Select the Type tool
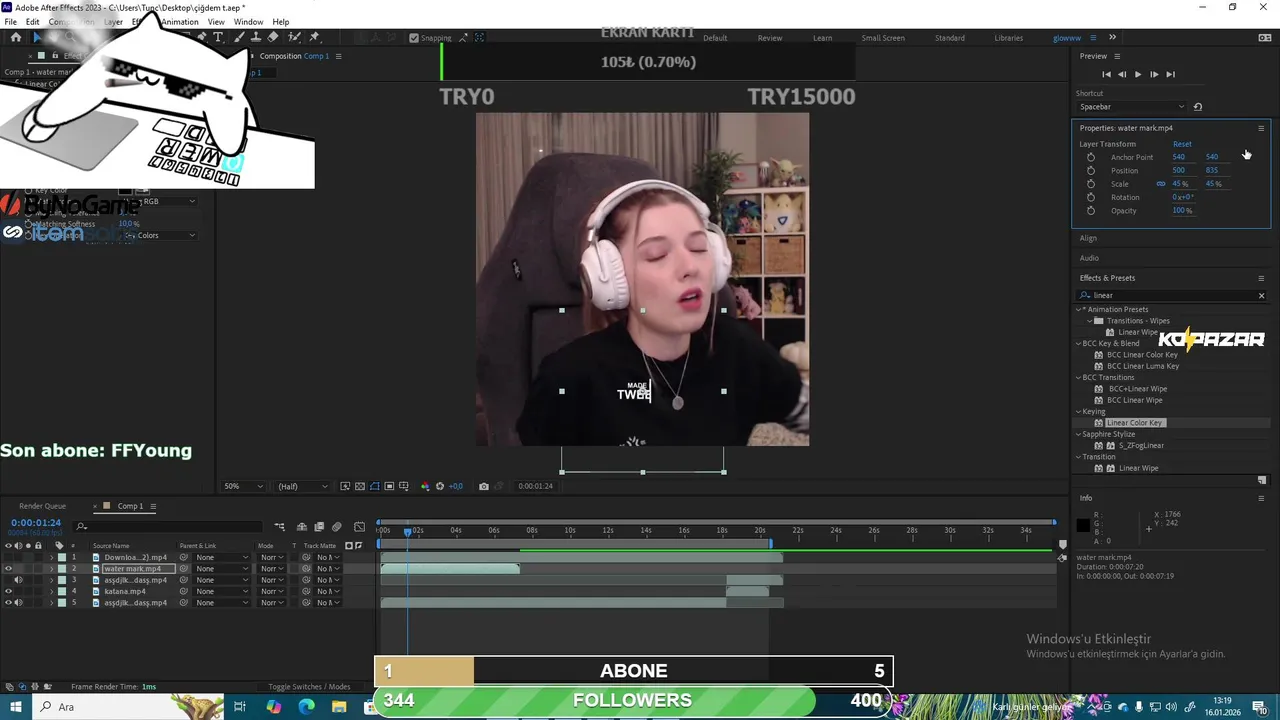 click(218, 37)
